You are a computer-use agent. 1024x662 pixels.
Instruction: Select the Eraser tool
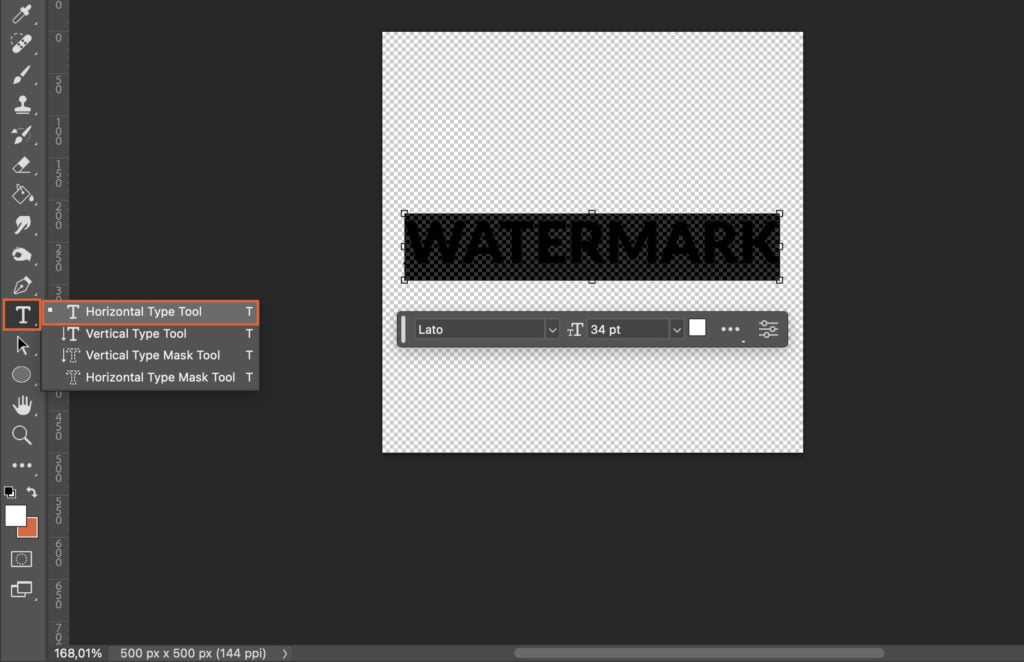tap(23, 166)
